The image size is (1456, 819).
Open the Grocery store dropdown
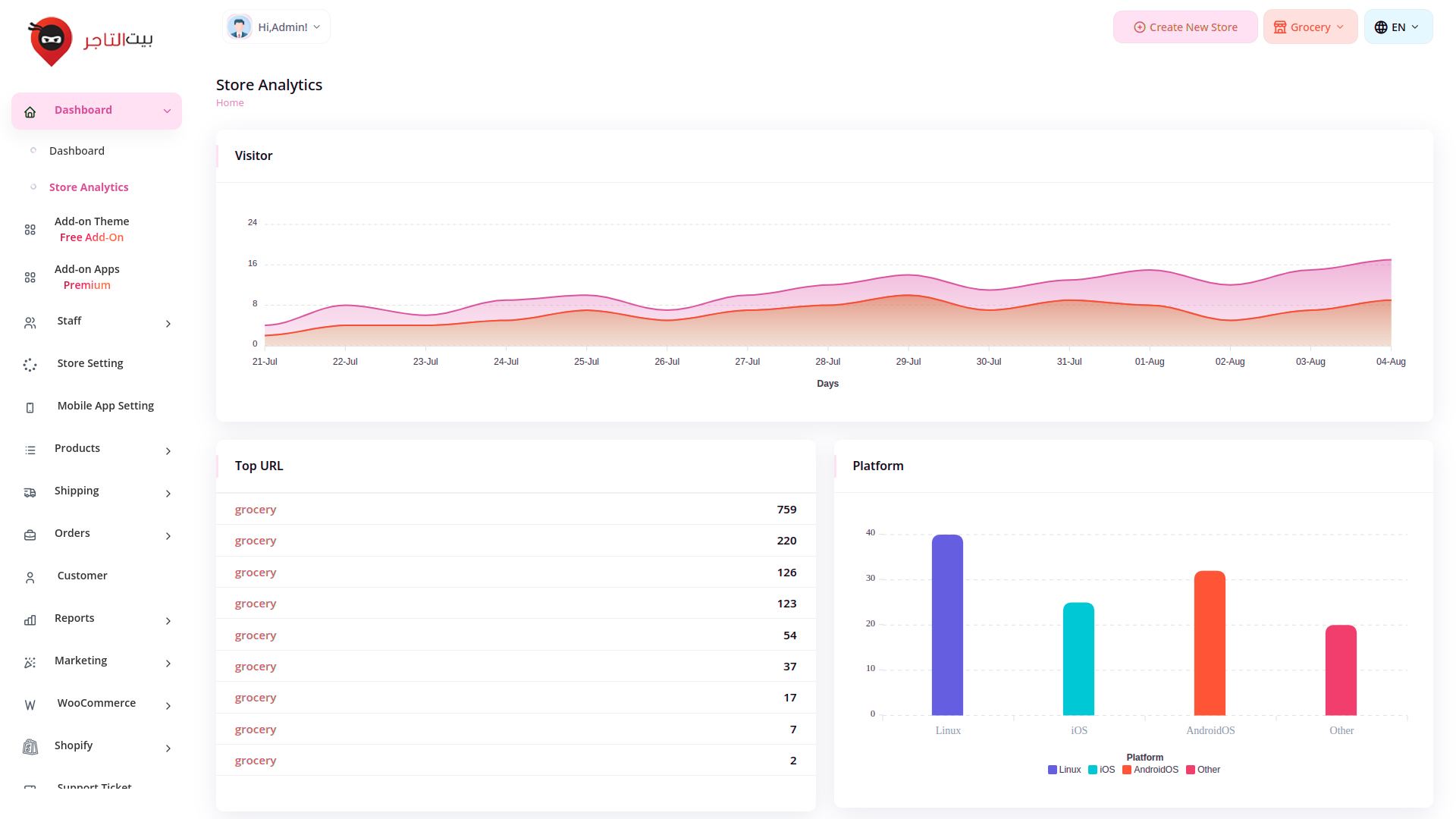(x=1310, y=27)
